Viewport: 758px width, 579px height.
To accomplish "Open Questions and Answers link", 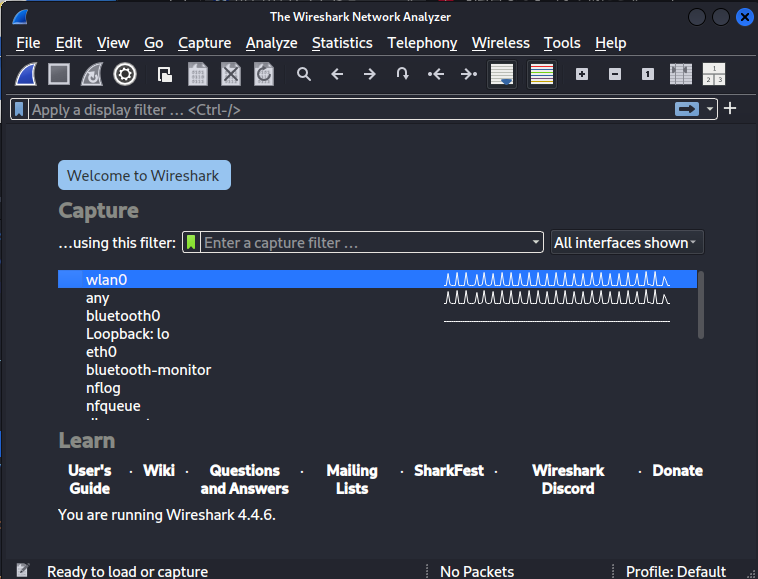I will [245, 479].
